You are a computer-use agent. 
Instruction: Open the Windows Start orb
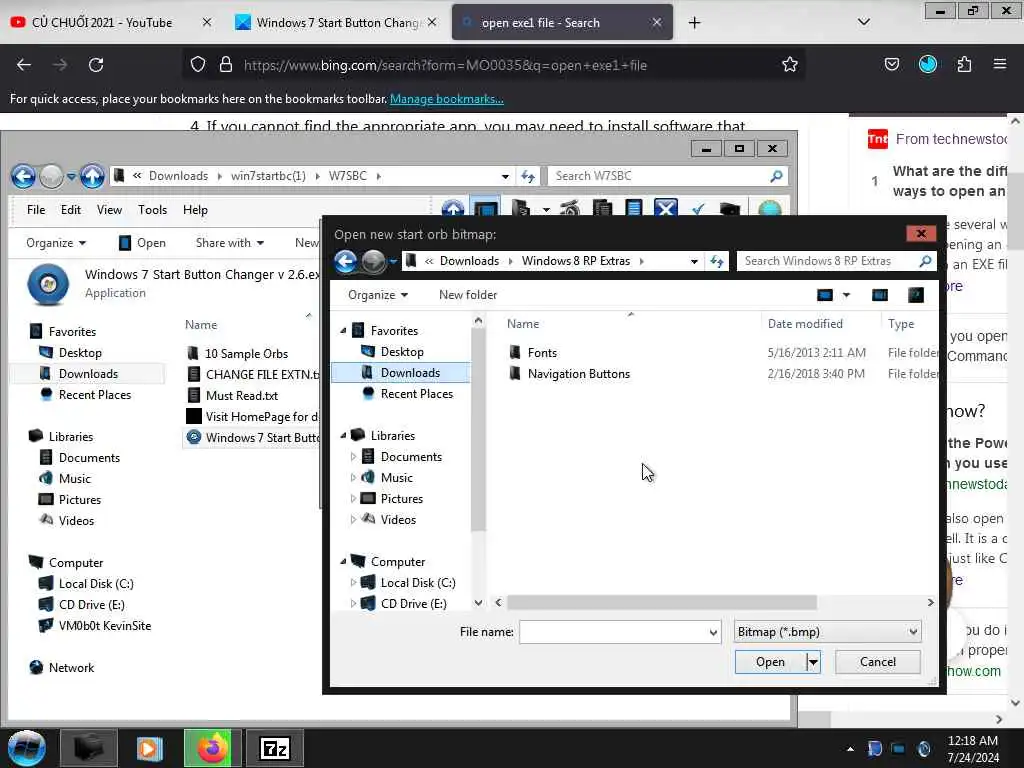27,748
